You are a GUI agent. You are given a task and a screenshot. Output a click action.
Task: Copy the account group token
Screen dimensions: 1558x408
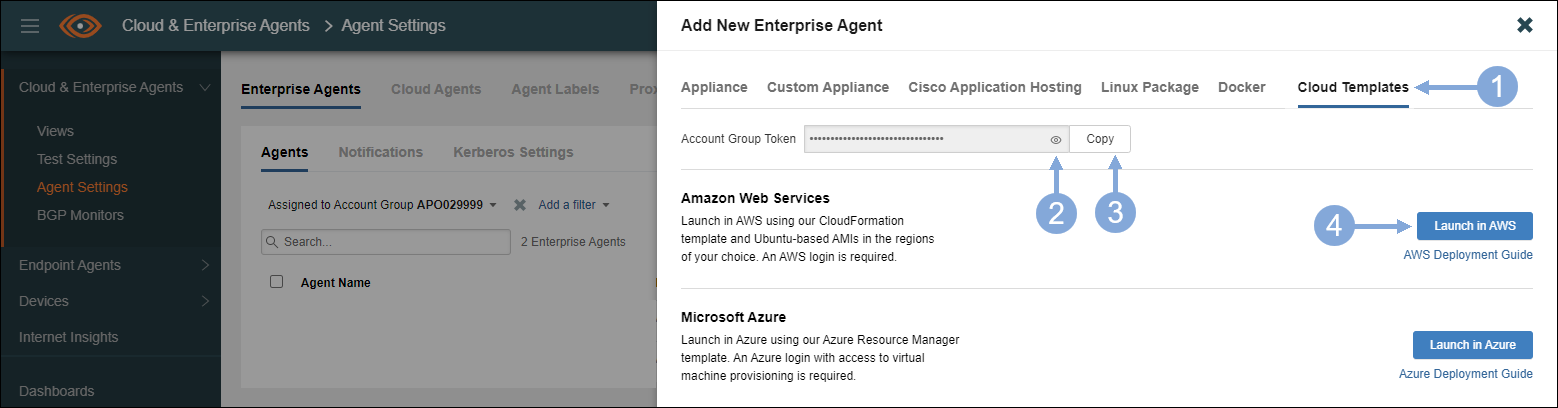pyautogui.click(x=1100, y=139)
